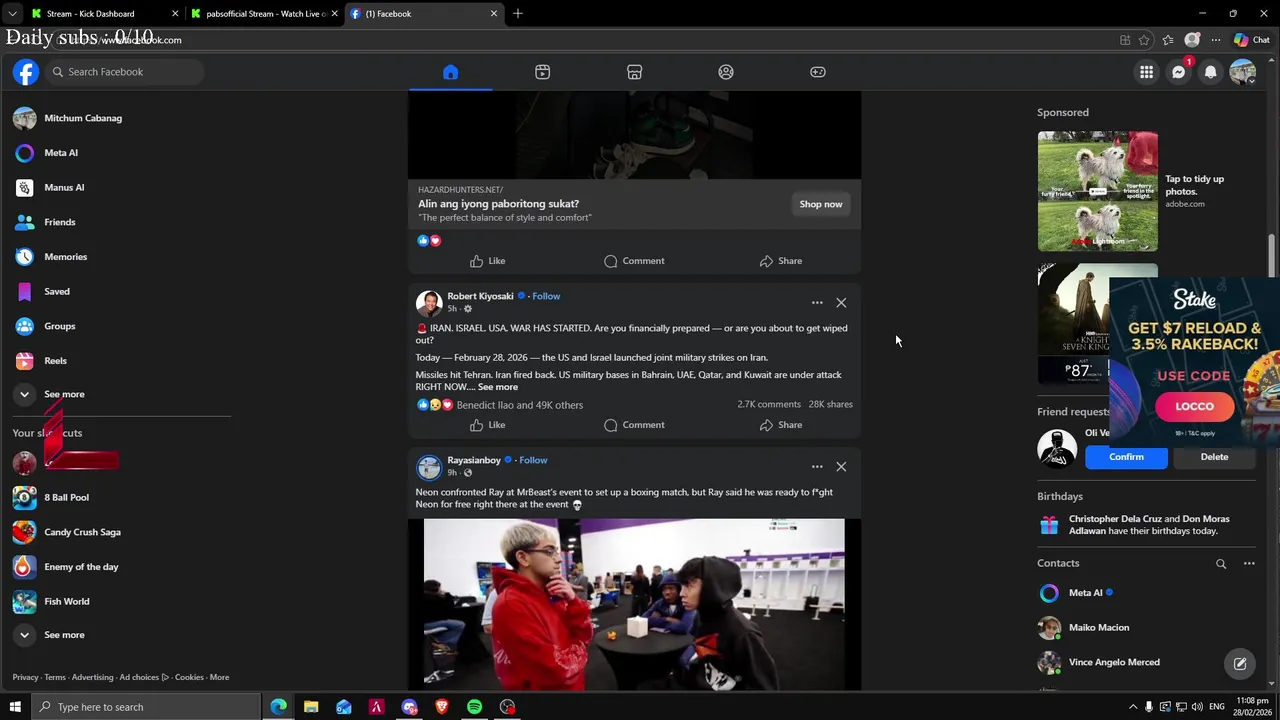Open Facebook Home tab

450,72
